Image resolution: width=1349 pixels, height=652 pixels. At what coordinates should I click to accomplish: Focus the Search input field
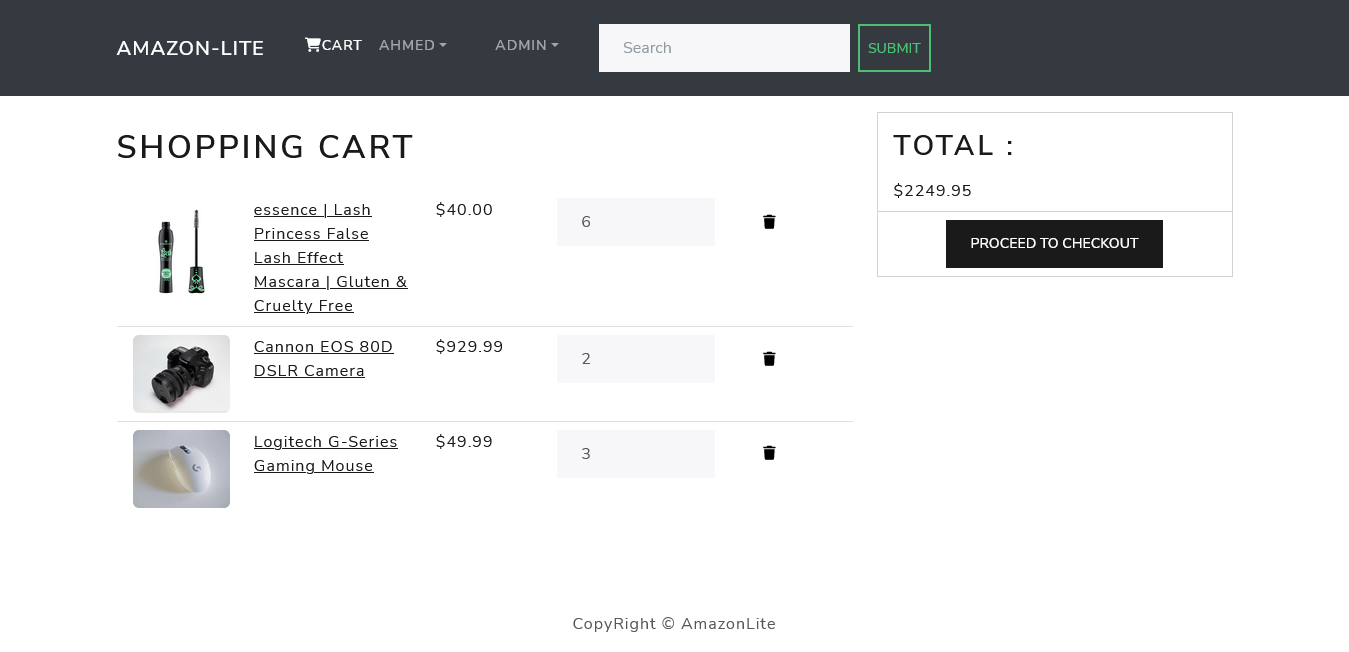(724, 48)
